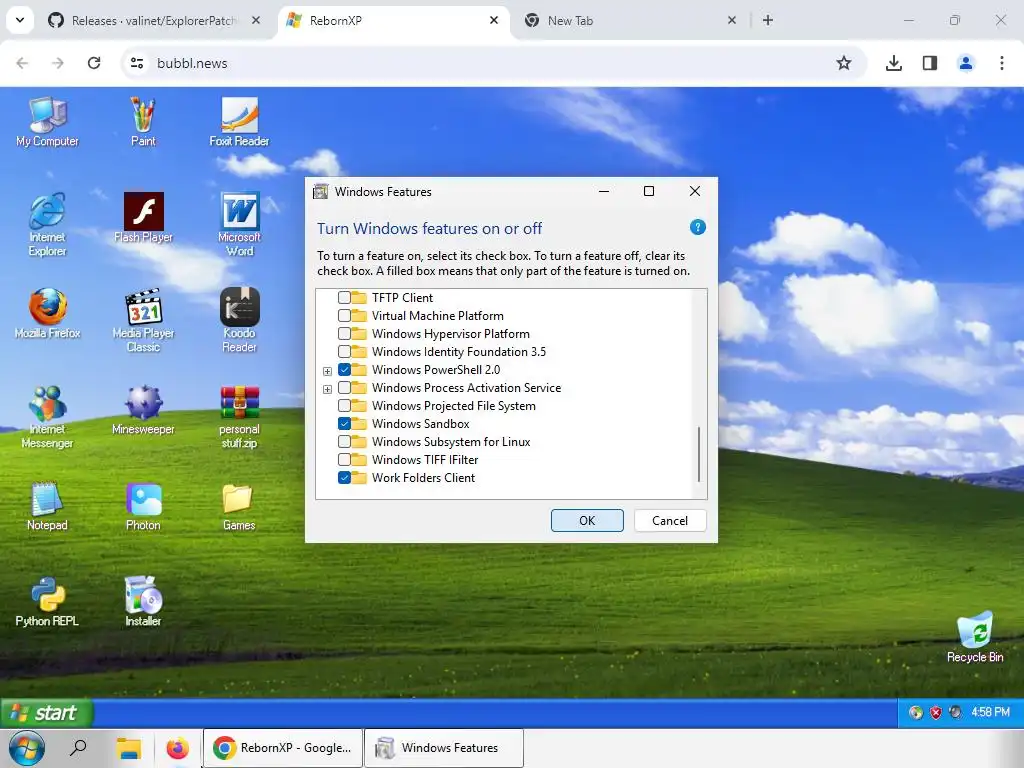Screen dimensions: 1024x768
Task: Click the red shield tray icon
Action: point(935,712)
